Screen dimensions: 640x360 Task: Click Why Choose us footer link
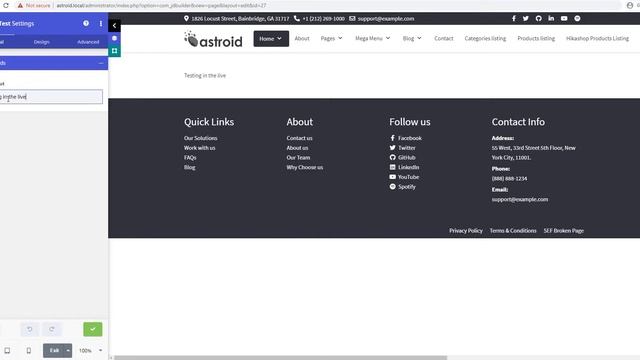click(304, 167)
